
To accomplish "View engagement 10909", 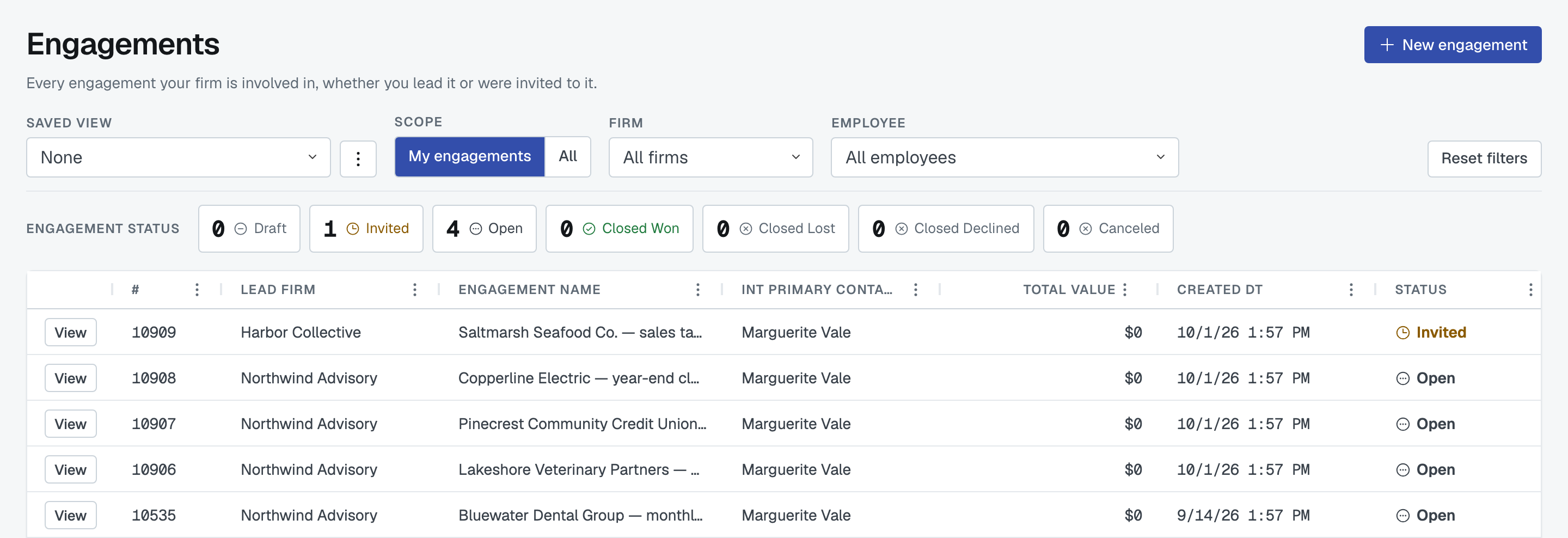I will click(x=71, y=333).
